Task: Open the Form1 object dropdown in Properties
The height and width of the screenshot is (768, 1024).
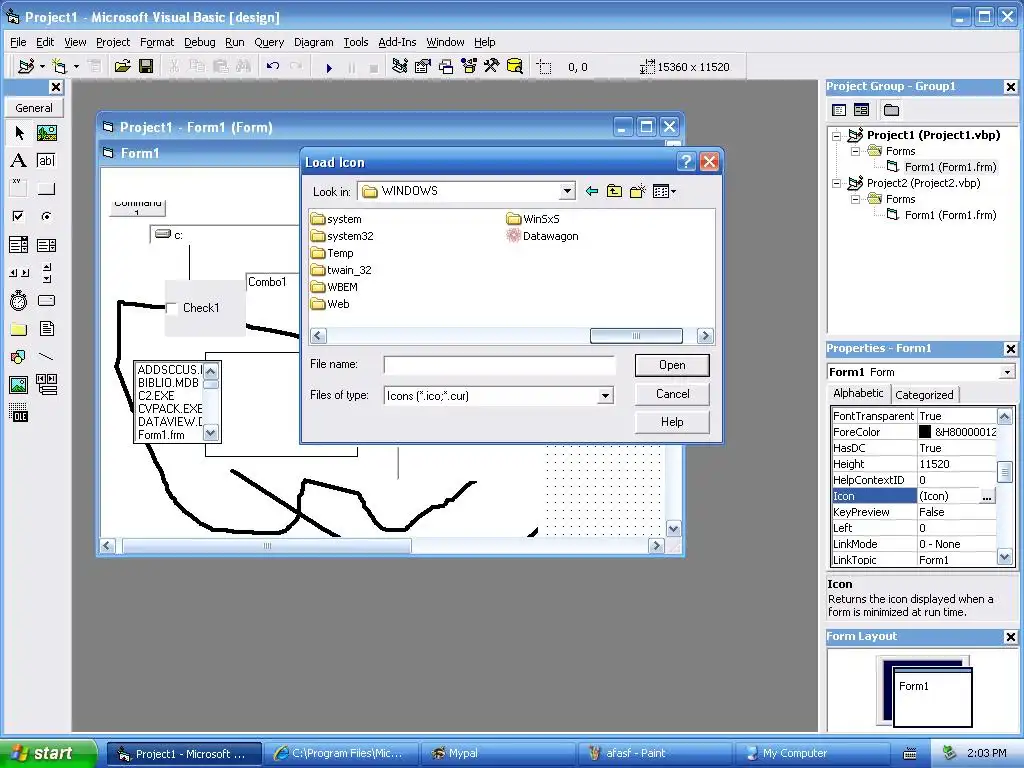Action: pyautogui.click(x=1007, y=372)
